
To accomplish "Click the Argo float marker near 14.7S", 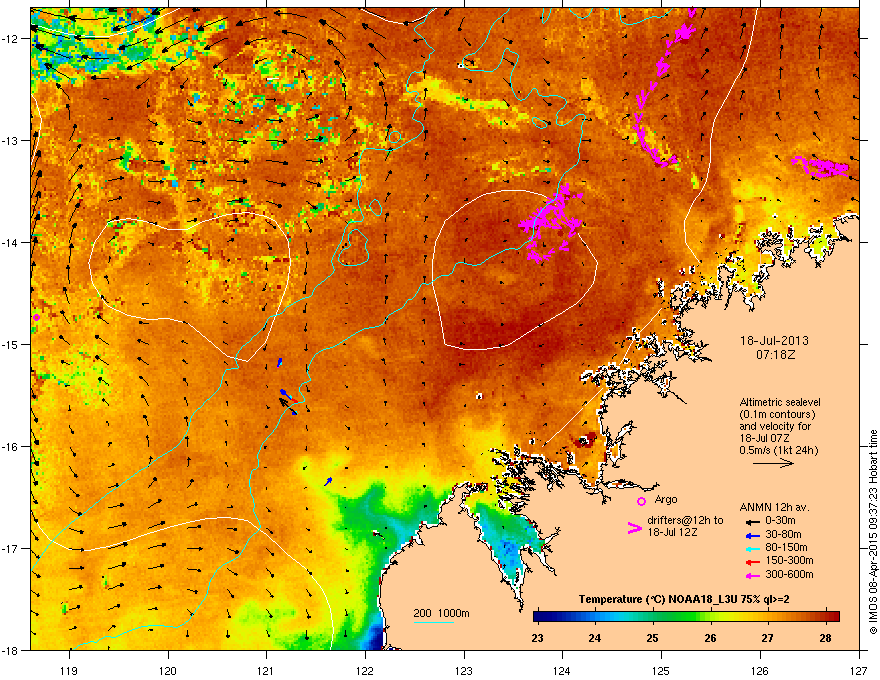I will tap(36, 318).
